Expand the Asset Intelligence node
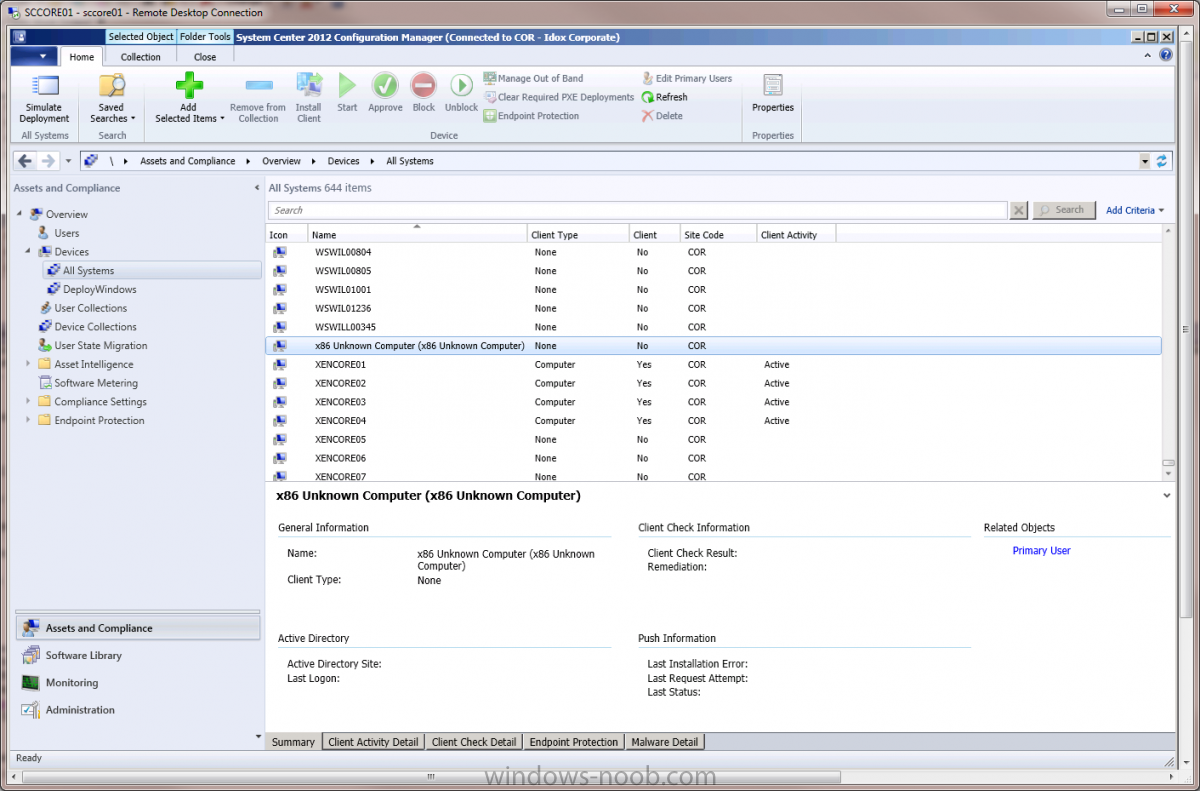This screenshot has height=791, width=1200. click(28, 364)
